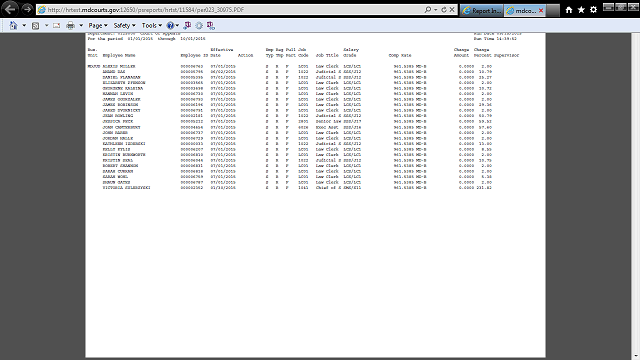This screenshot has width=640, height=360.
Task: Open a new tab button
Action: pyautogui.click(x=553, y=11)
